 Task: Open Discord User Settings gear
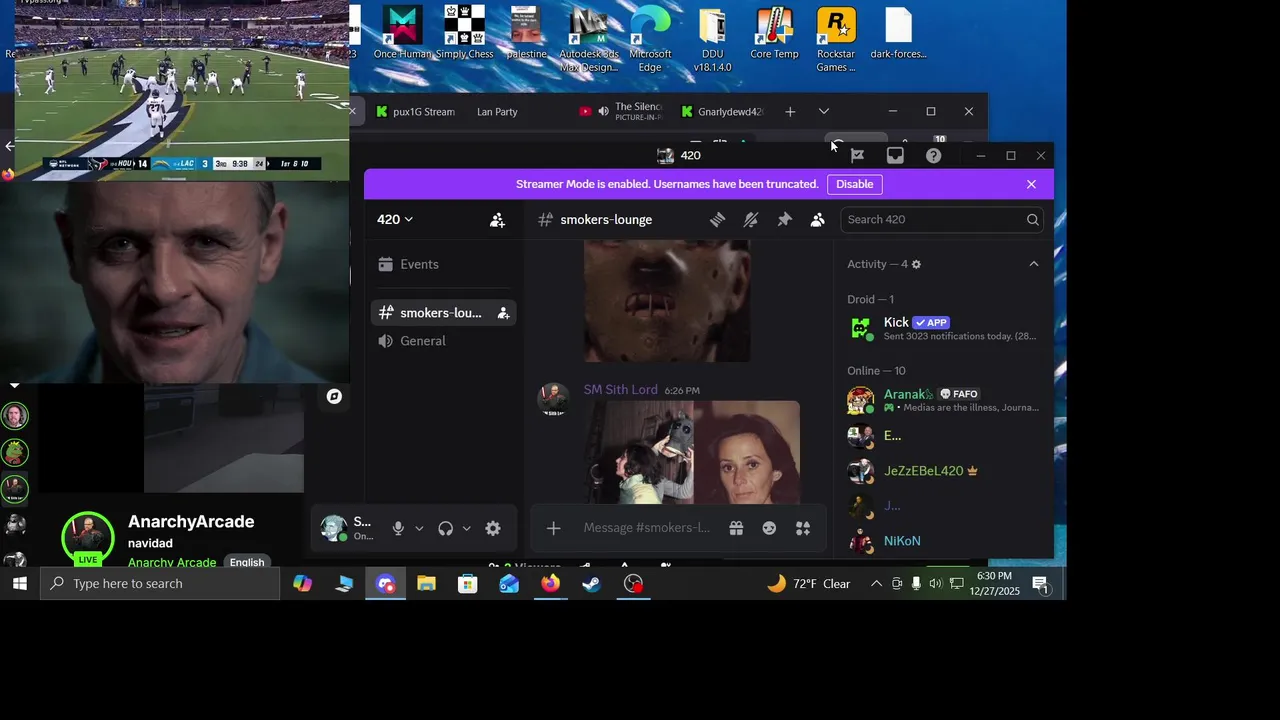point(492,528)
